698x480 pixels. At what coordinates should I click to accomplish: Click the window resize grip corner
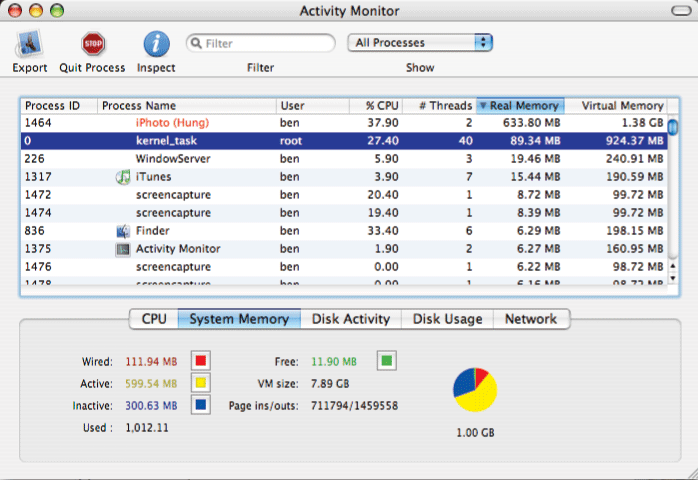click(x=692, y=474)
